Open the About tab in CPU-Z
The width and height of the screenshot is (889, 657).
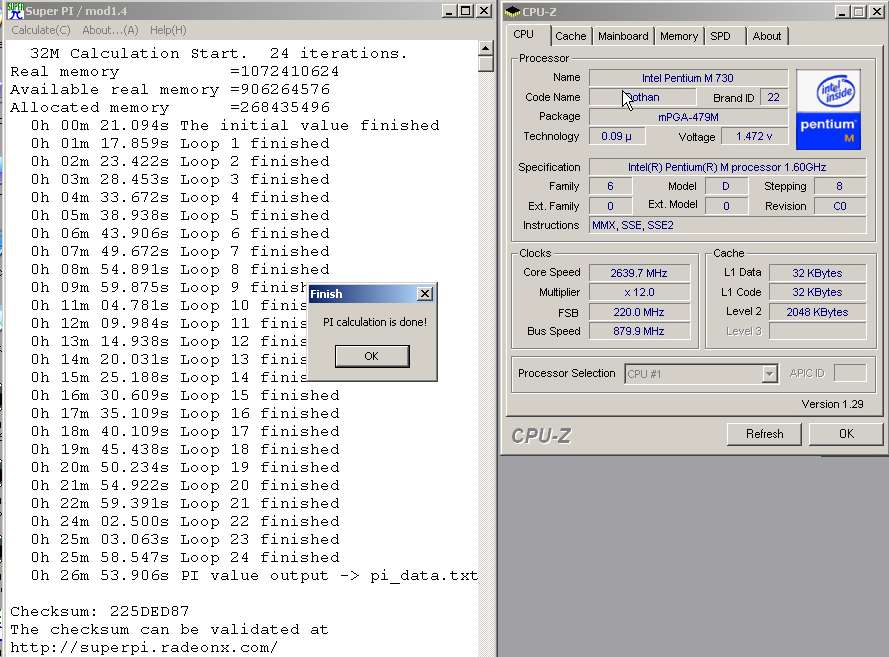pyautogui.click(x=767, y=36)
